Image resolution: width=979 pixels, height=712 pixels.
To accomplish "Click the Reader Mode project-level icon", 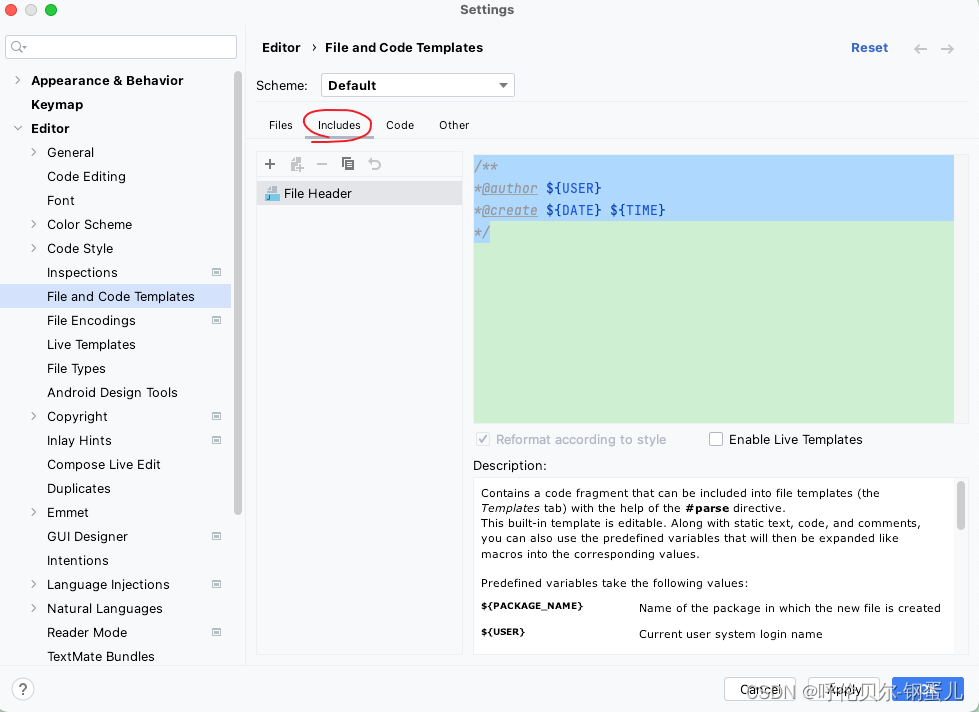I will 217,633.
